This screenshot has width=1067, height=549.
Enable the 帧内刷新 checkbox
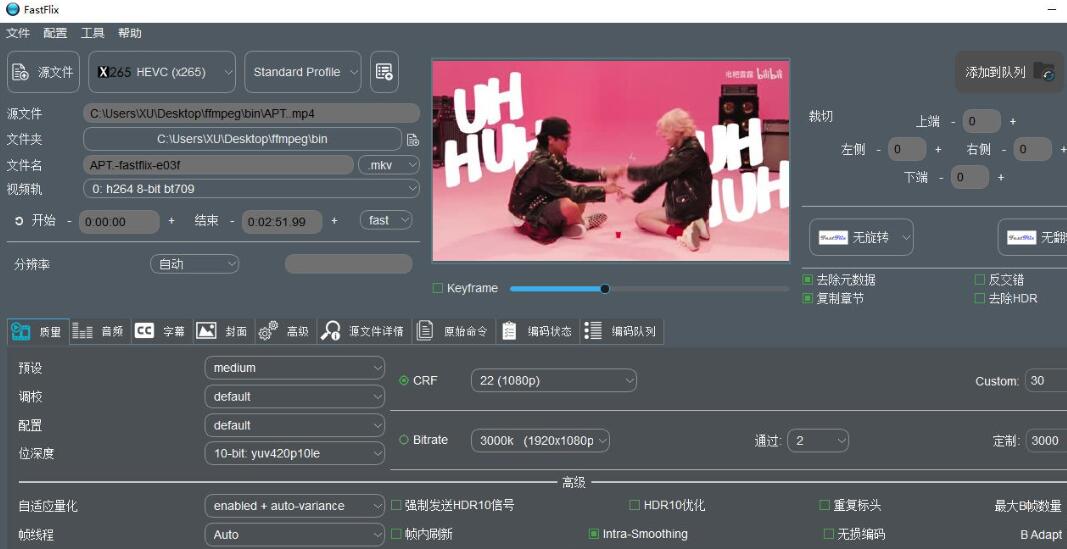(x=396, y=534)
